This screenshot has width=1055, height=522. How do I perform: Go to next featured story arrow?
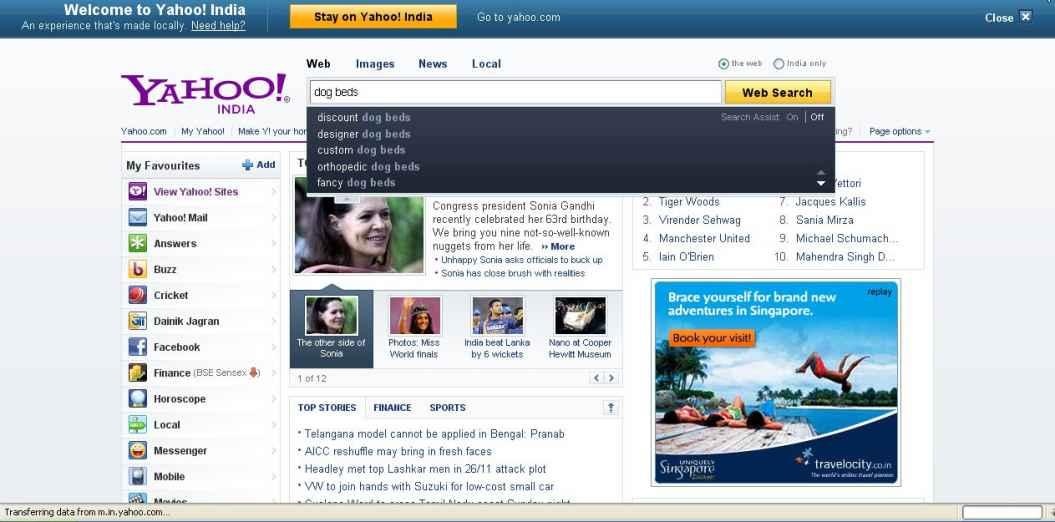click(x=611, y=378)
